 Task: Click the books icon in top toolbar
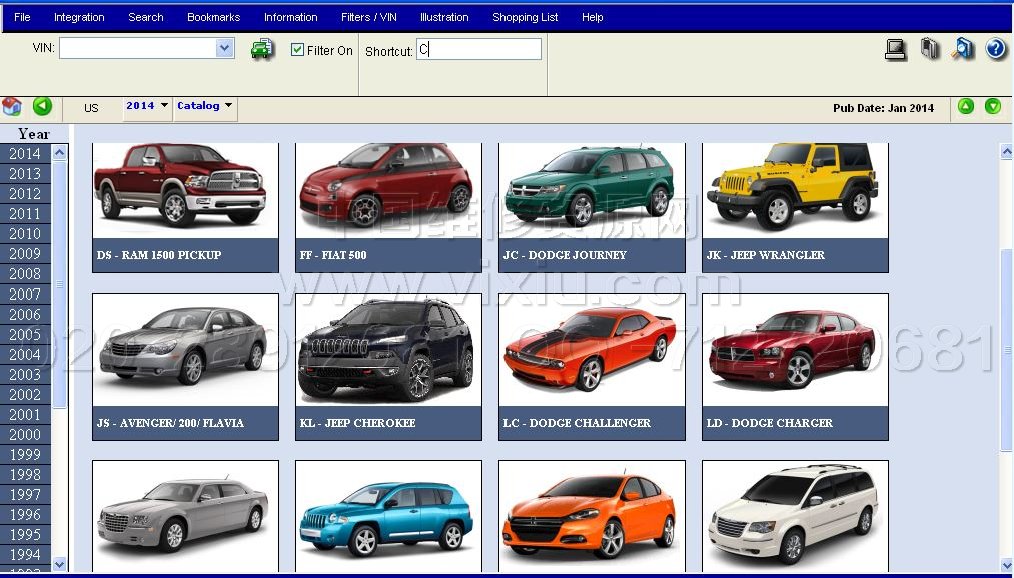(x=930, y=49)
